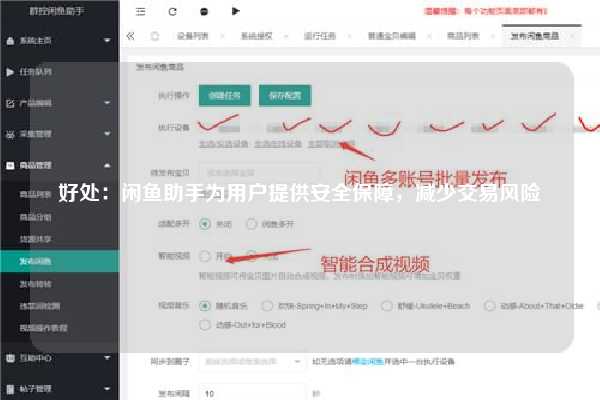Screen dimensions: 600x400
Task: Toggle the sidebar collapse hamburger icon
Action: click(x=140, y=11)
